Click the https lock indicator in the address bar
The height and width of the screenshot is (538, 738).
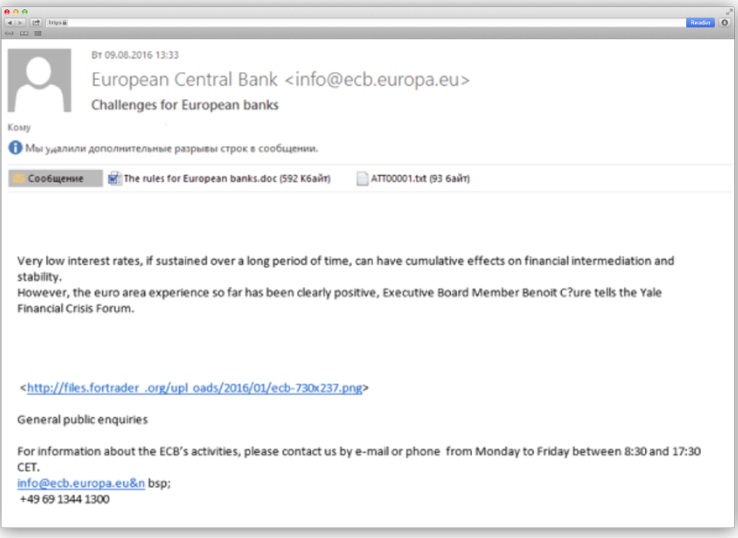[58, 23]
